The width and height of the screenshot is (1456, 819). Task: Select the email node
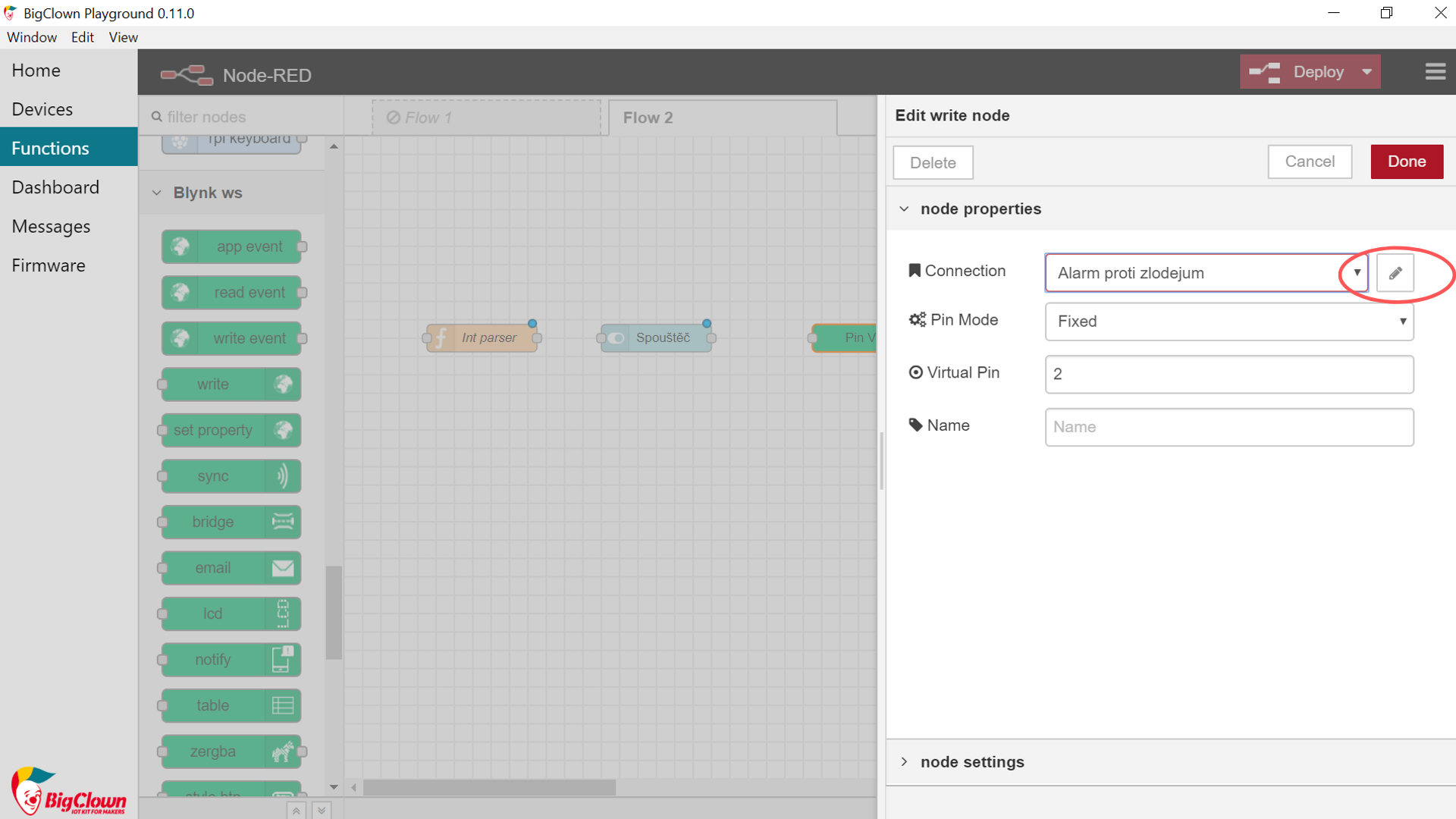pyautogui.click(x=231, y=568)
